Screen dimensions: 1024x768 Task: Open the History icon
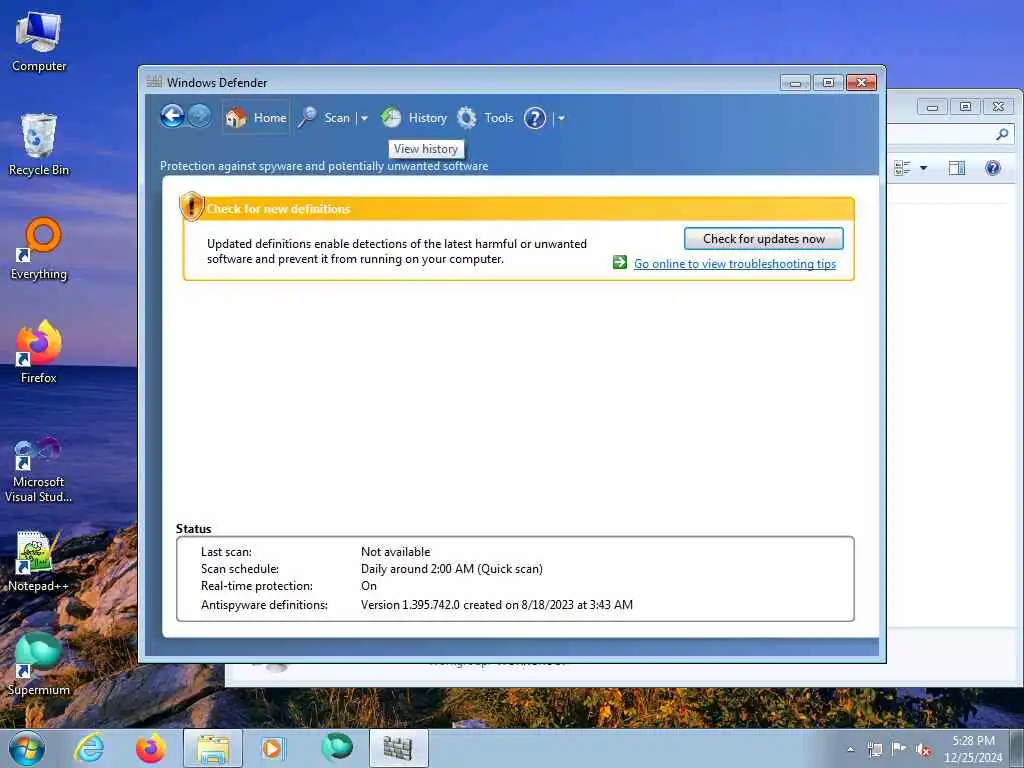coord(391,118)
